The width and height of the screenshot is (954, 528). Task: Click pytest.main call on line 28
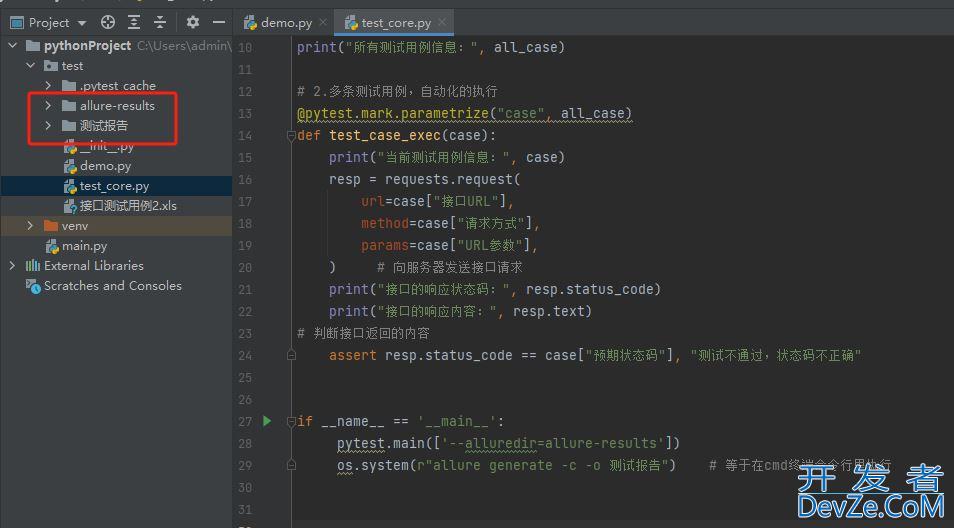pyautogui.click(x=381, y=443)
